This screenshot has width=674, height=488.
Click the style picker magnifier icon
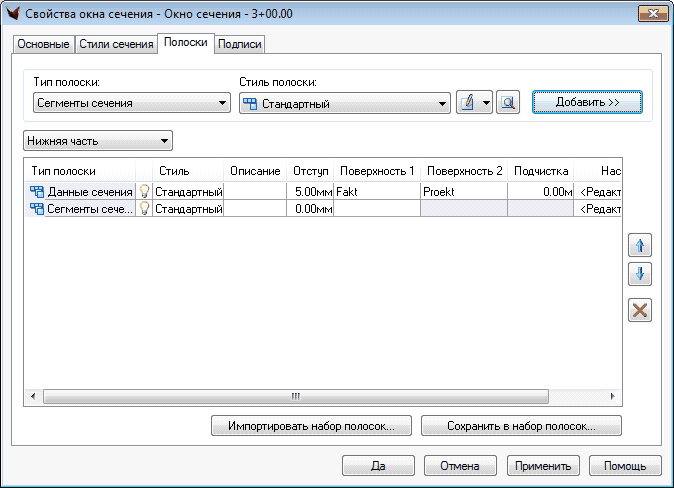(x=508, y=103)
